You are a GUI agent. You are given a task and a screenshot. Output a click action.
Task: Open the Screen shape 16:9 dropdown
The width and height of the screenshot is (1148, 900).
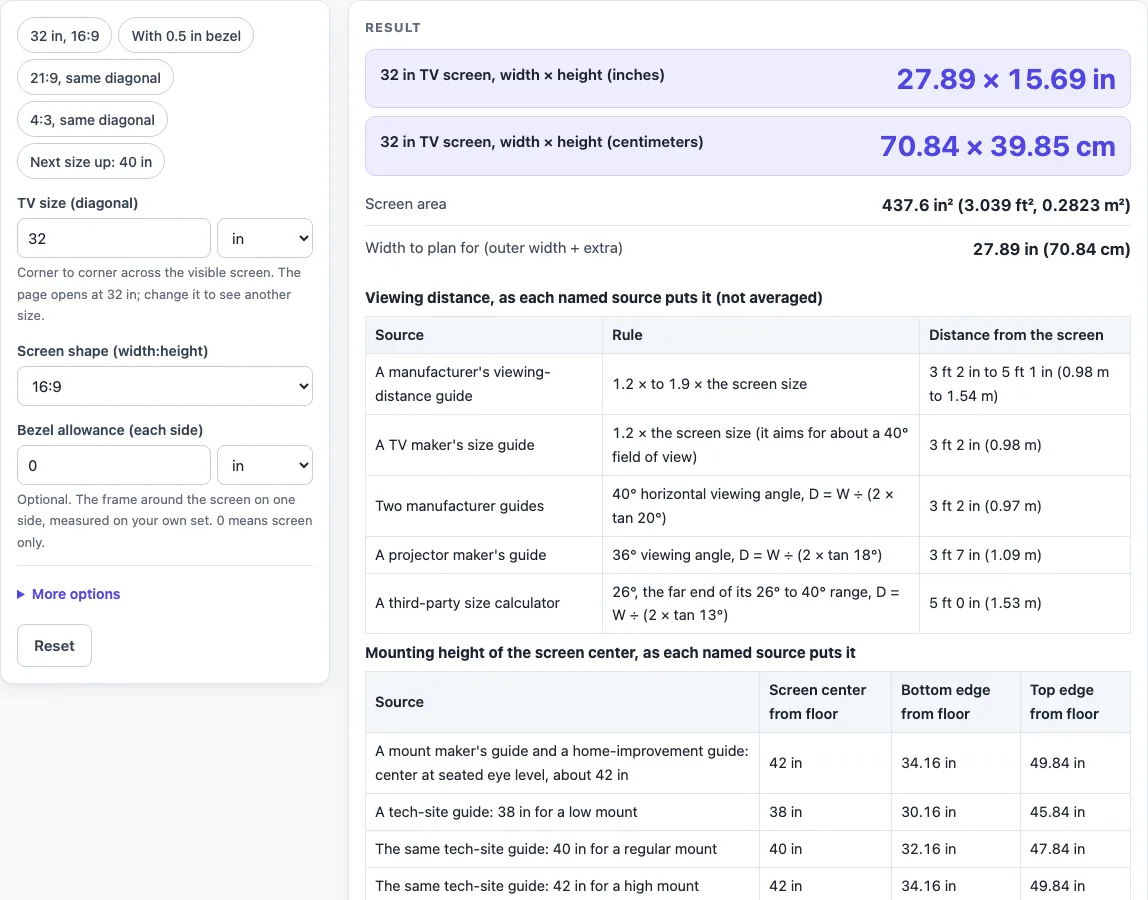tap(165, 386)
